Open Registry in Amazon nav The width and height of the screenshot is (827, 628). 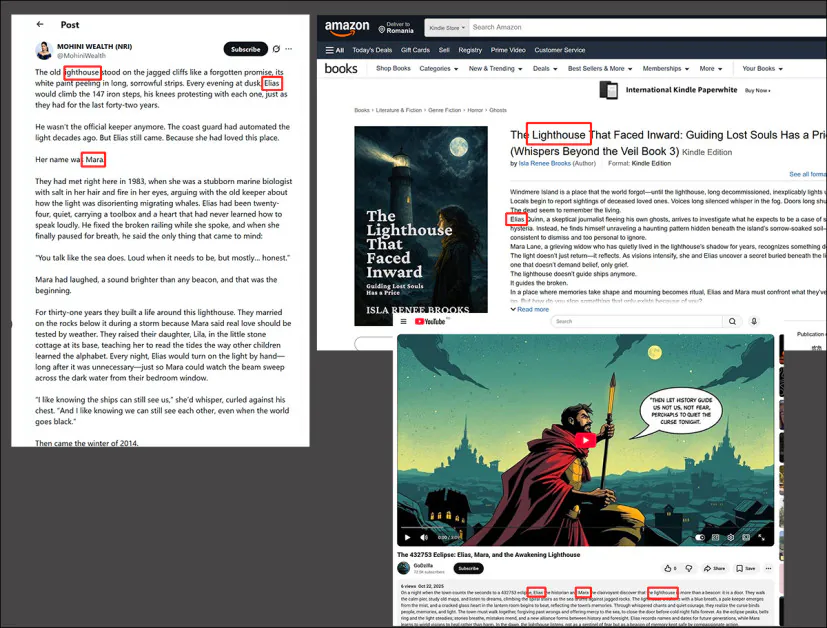click(470, 50)
